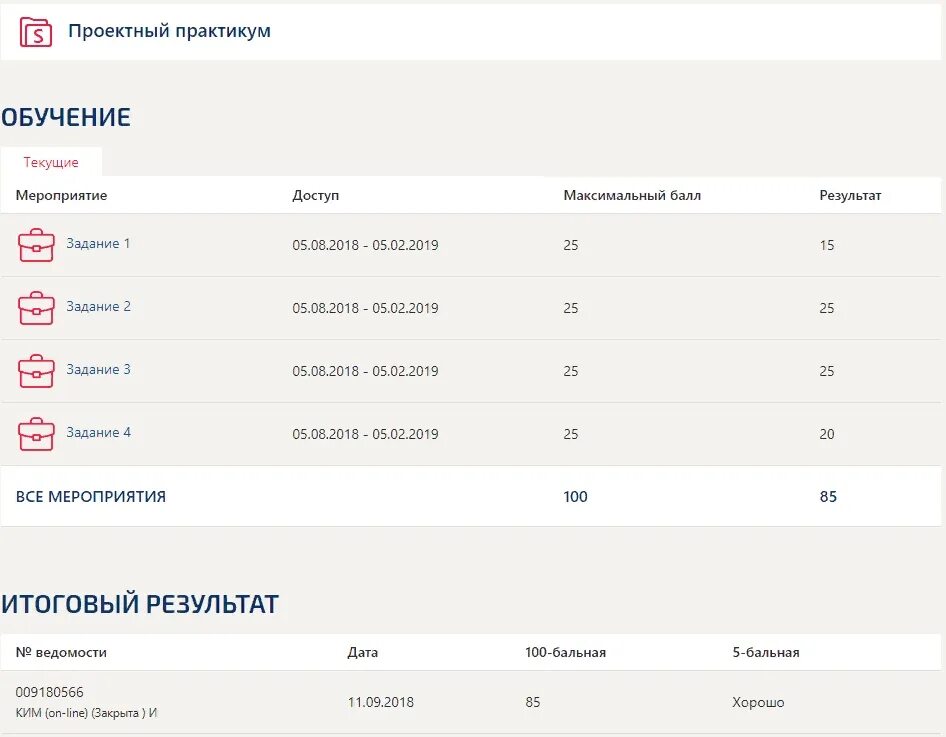Open the Задание 2 link
This screenshot has height=737, width=946.
pyautogui.click(x=98, y=307)
